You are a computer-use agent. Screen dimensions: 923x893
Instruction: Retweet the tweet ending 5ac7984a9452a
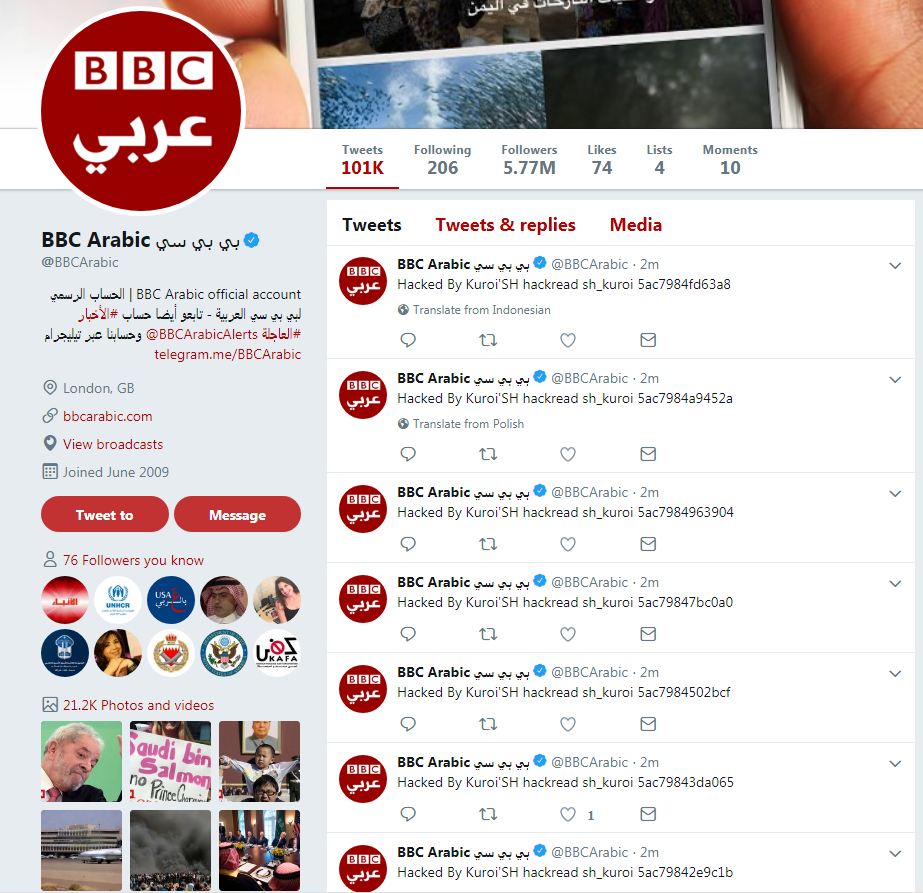488,454
